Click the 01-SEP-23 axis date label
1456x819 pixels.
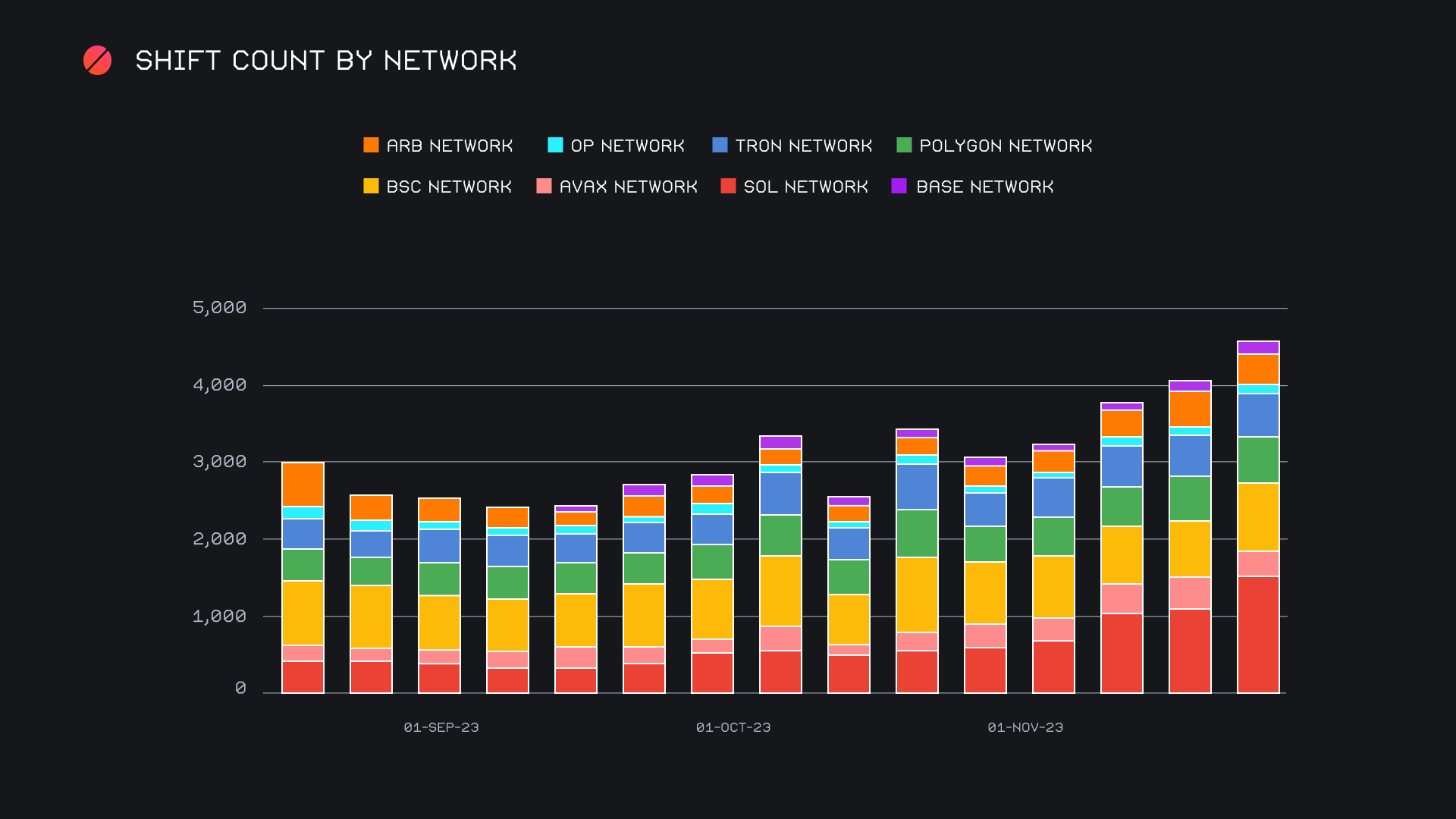pos(441,727)
